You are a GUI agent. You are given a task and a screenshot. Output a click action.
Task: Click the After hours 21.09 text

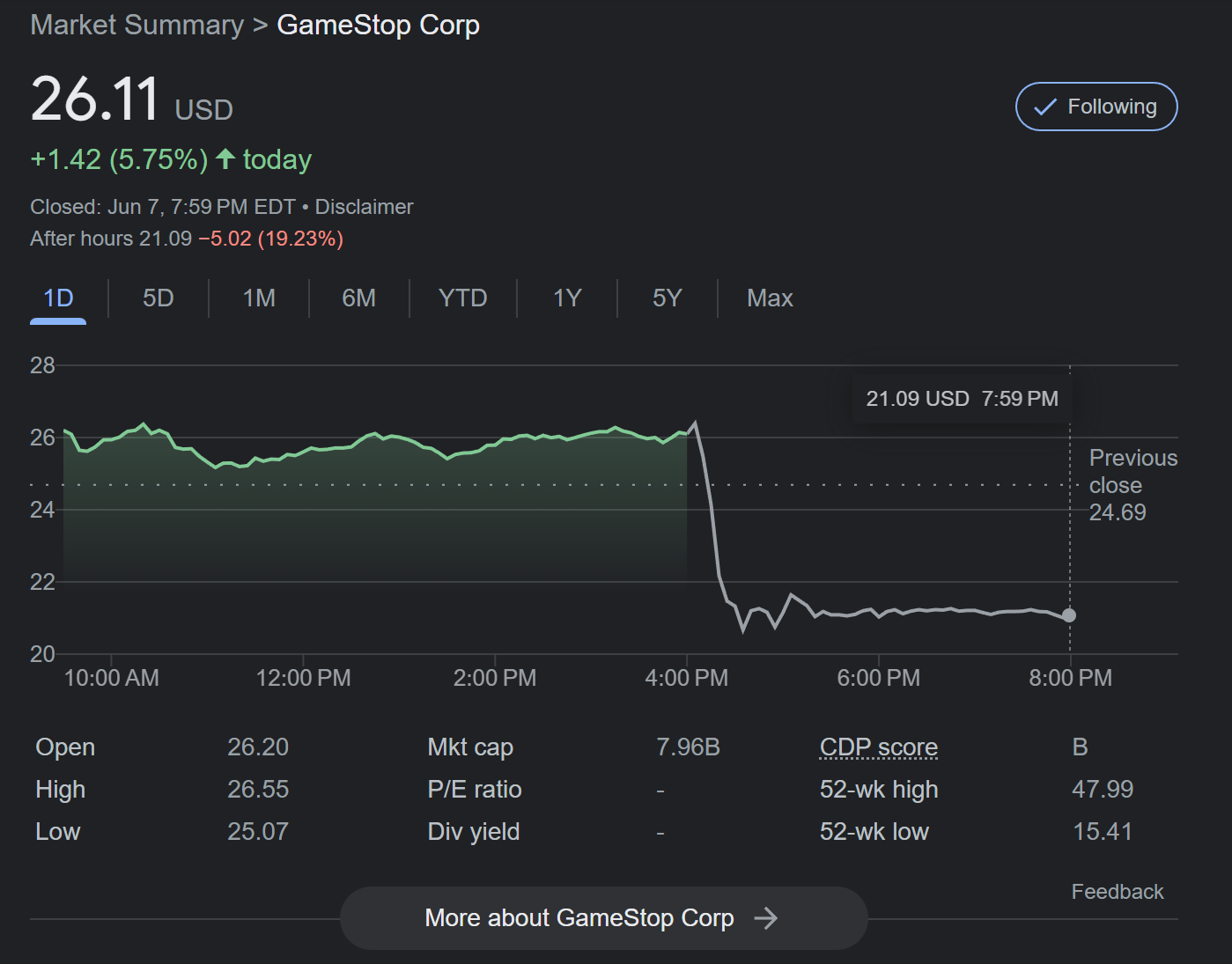point(111,239)
